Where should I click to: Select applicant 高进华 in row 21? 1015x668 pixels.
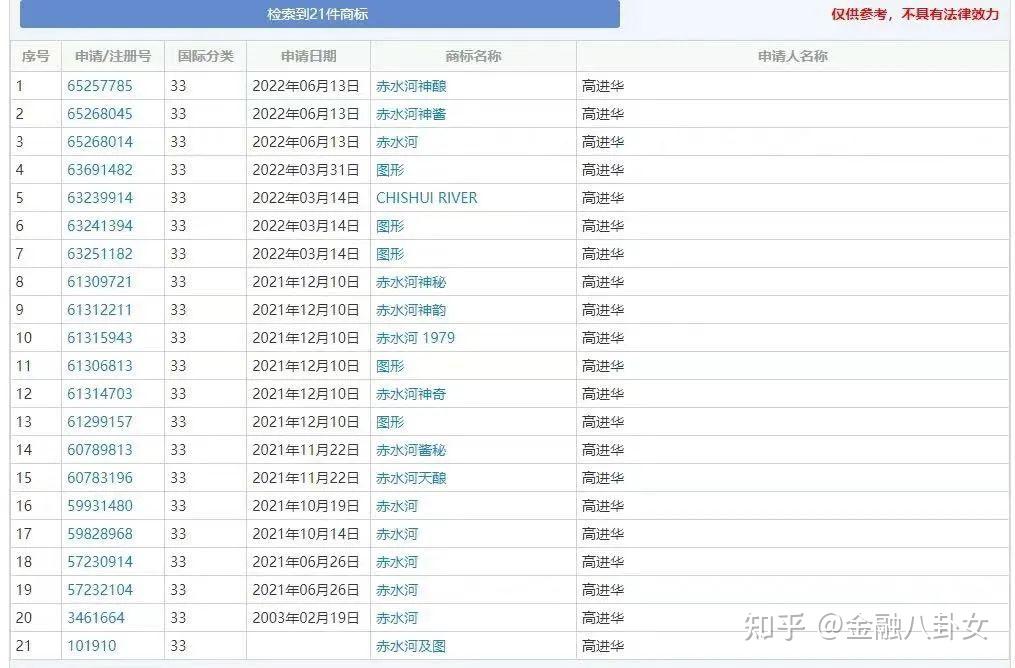603,646
